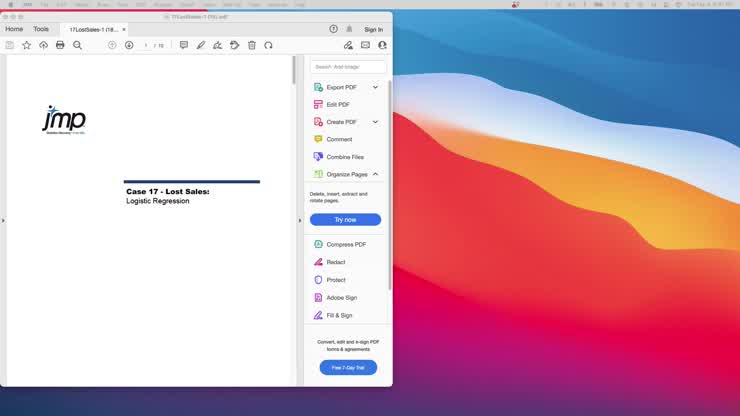
Task: Click the rotate page icon in toolbar
Action: (268, 45)
